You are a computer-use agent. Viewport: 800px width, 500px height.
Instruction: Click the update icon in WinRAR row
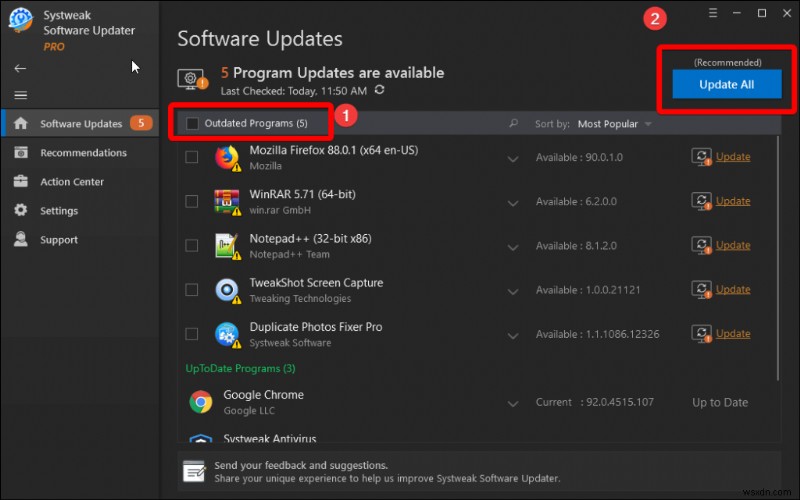tap(702, 201)
